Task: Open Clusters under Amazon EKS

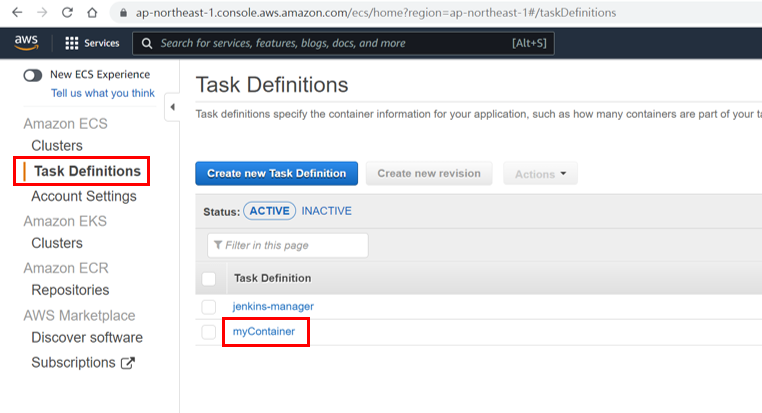Action: pyautogui.click(x=57, y=243)
